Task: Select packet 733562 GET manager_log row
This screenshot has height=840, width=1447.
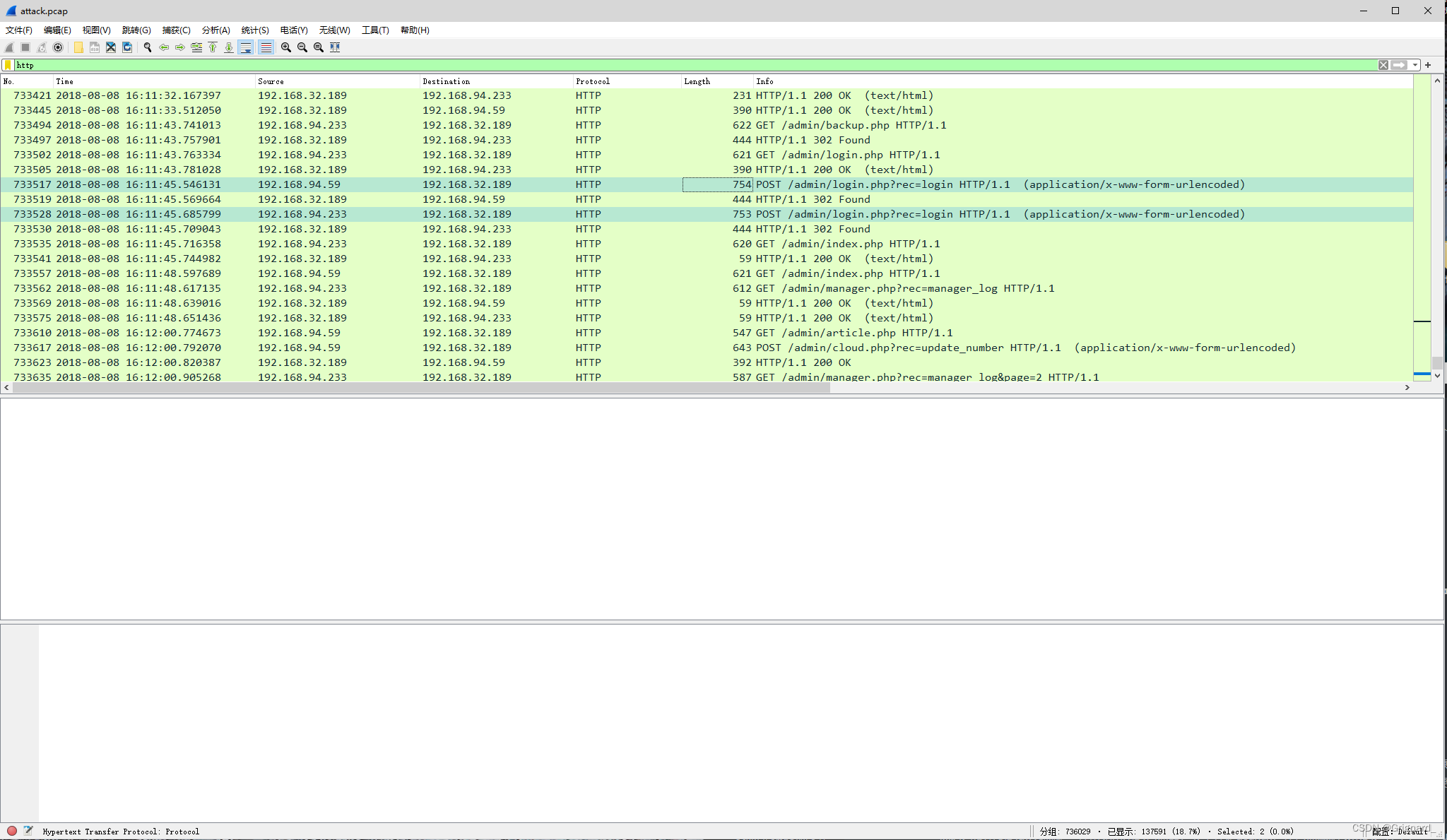Action: pyautogui.click(x=707, y=288)
